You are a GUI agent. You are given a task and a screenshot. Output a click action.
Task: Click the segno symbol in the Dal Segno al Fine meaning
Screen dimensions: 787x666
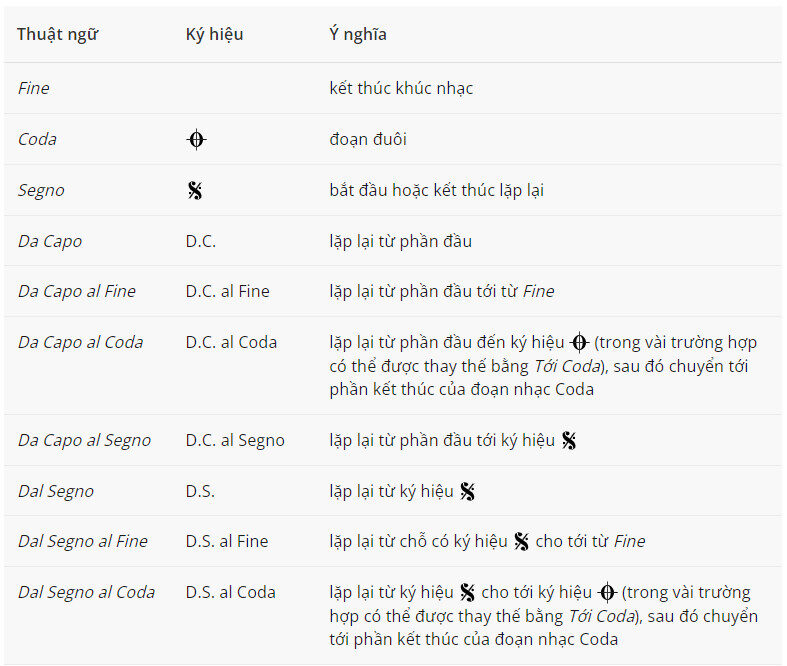tap(521, 541)
